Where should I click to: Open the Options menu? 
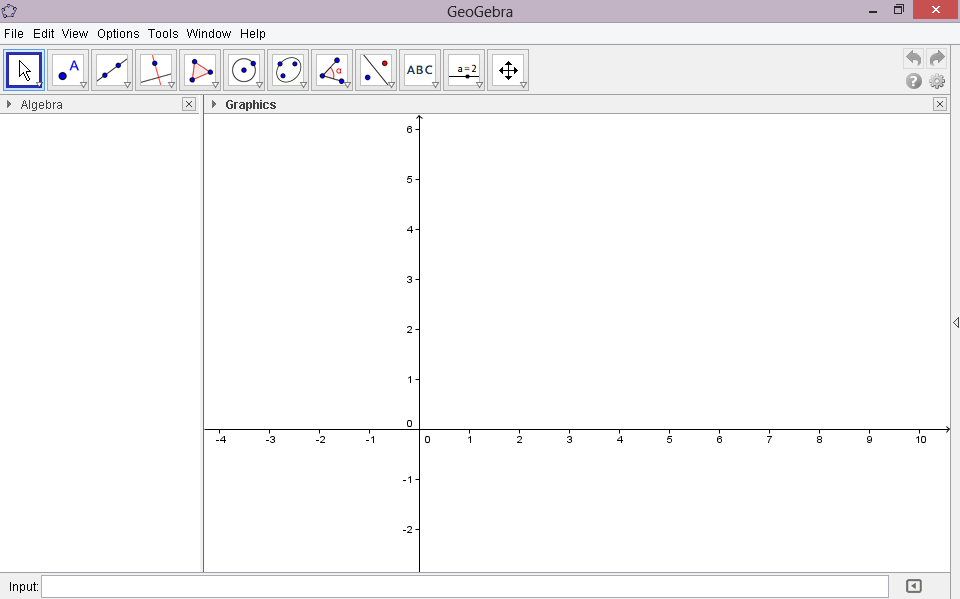point(118,34)
